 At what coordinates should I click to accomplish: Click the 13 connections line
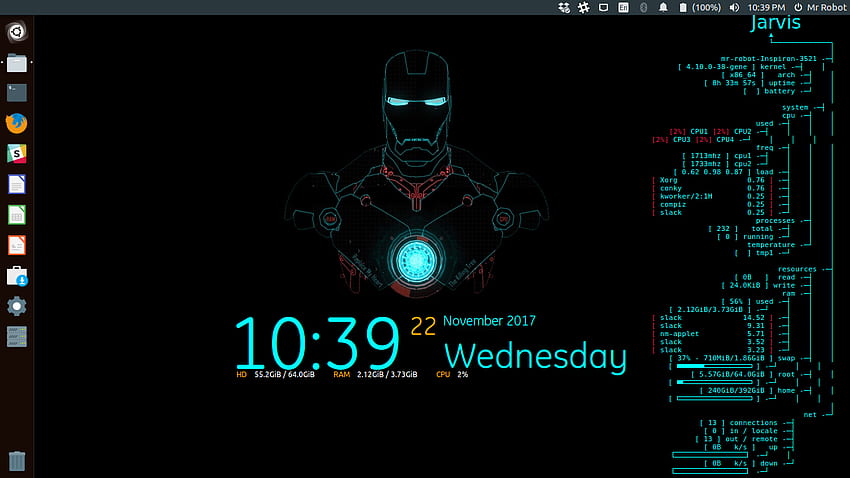pos(738,423)
